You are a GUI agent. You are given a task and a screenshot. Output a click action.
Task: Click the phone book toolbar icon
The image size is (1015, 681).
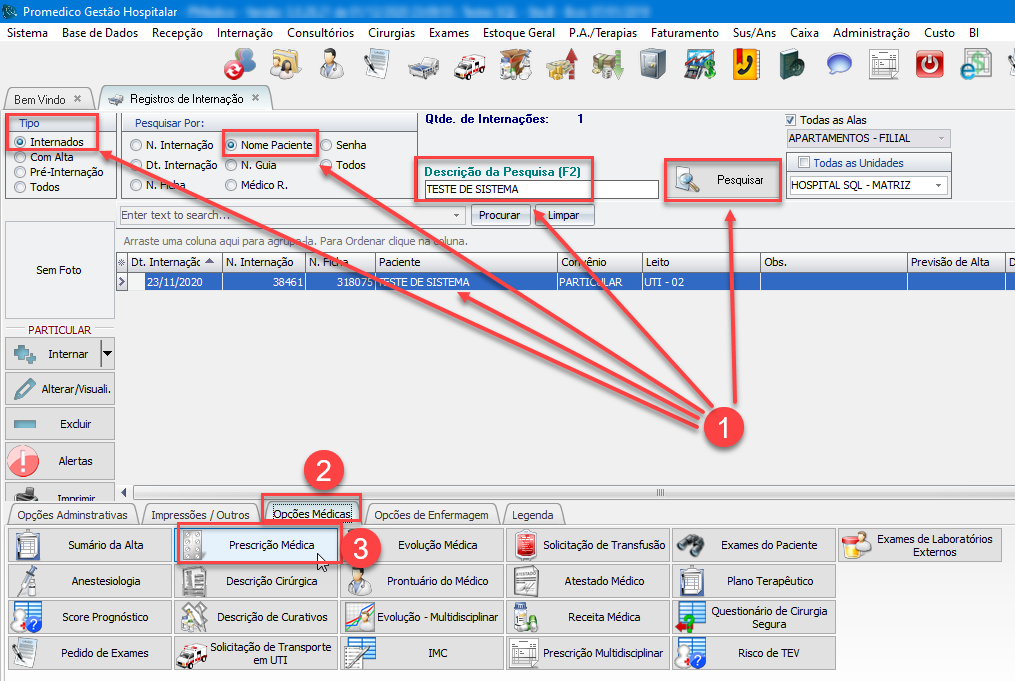click(x=745, y=65)
